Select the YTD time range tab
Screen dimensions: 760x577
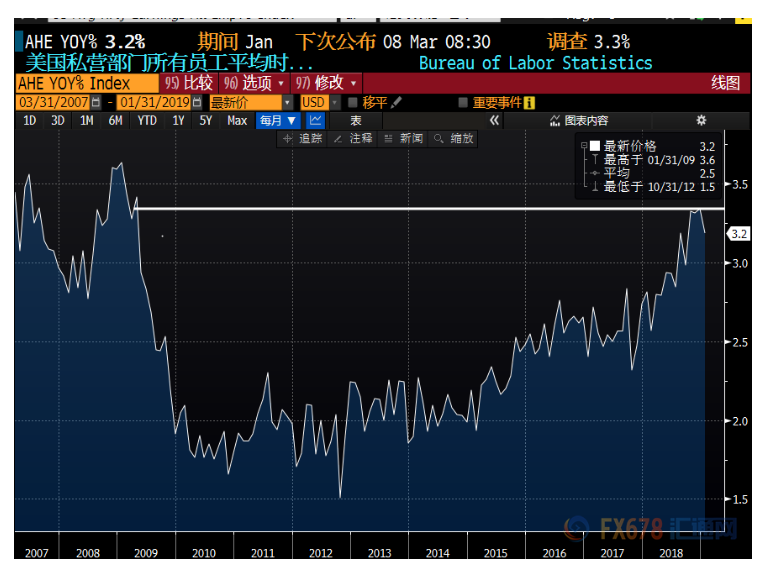pos(146,121)
